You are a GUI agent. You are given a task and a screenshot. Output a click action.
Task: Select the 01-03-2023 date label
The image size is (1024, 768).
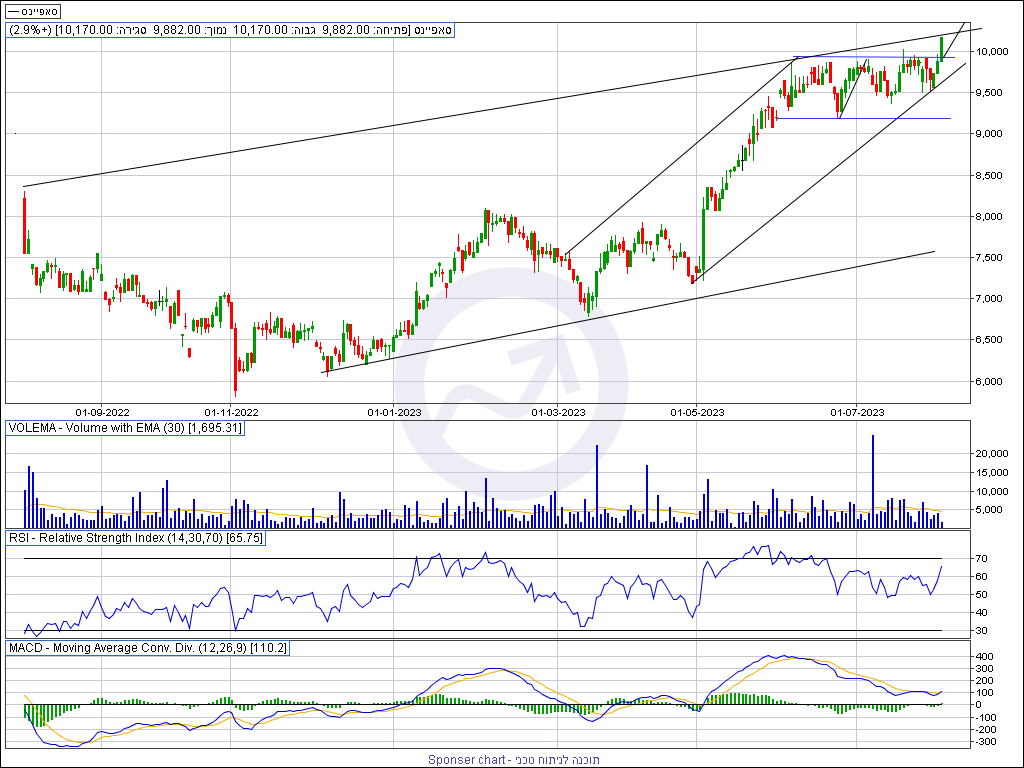click(558, 412)
